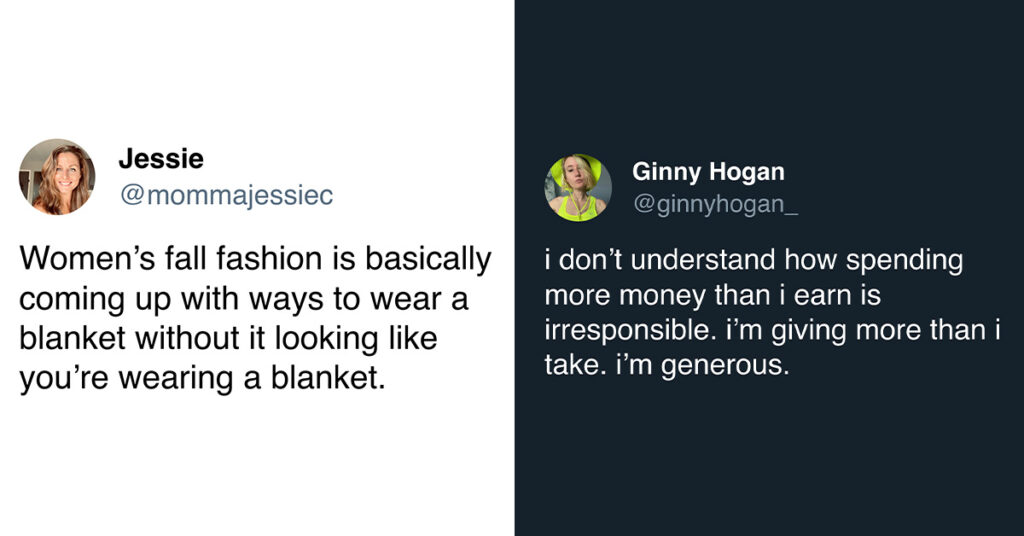The width and height of the screenshot is (1024, 536).
Task: Click the line starting "irresponsible. i'm giving"
Action: click(x=773, y=330)
